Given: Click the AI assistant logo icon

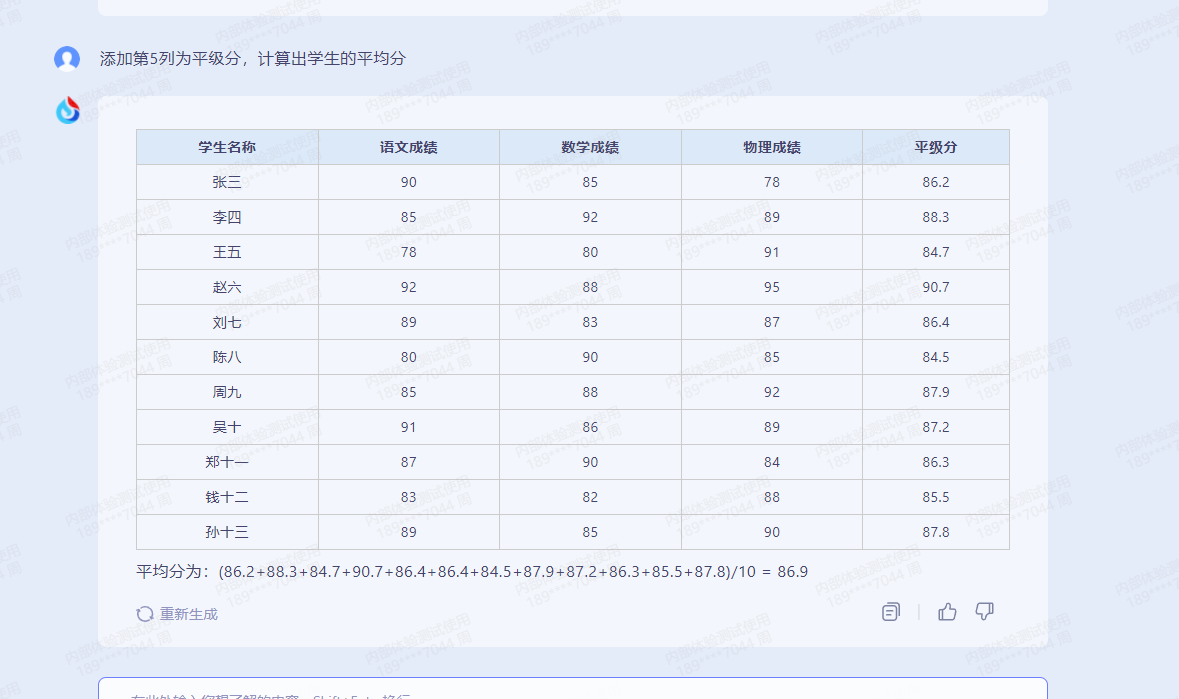Looking at the screenshot, I should point(68,110).
